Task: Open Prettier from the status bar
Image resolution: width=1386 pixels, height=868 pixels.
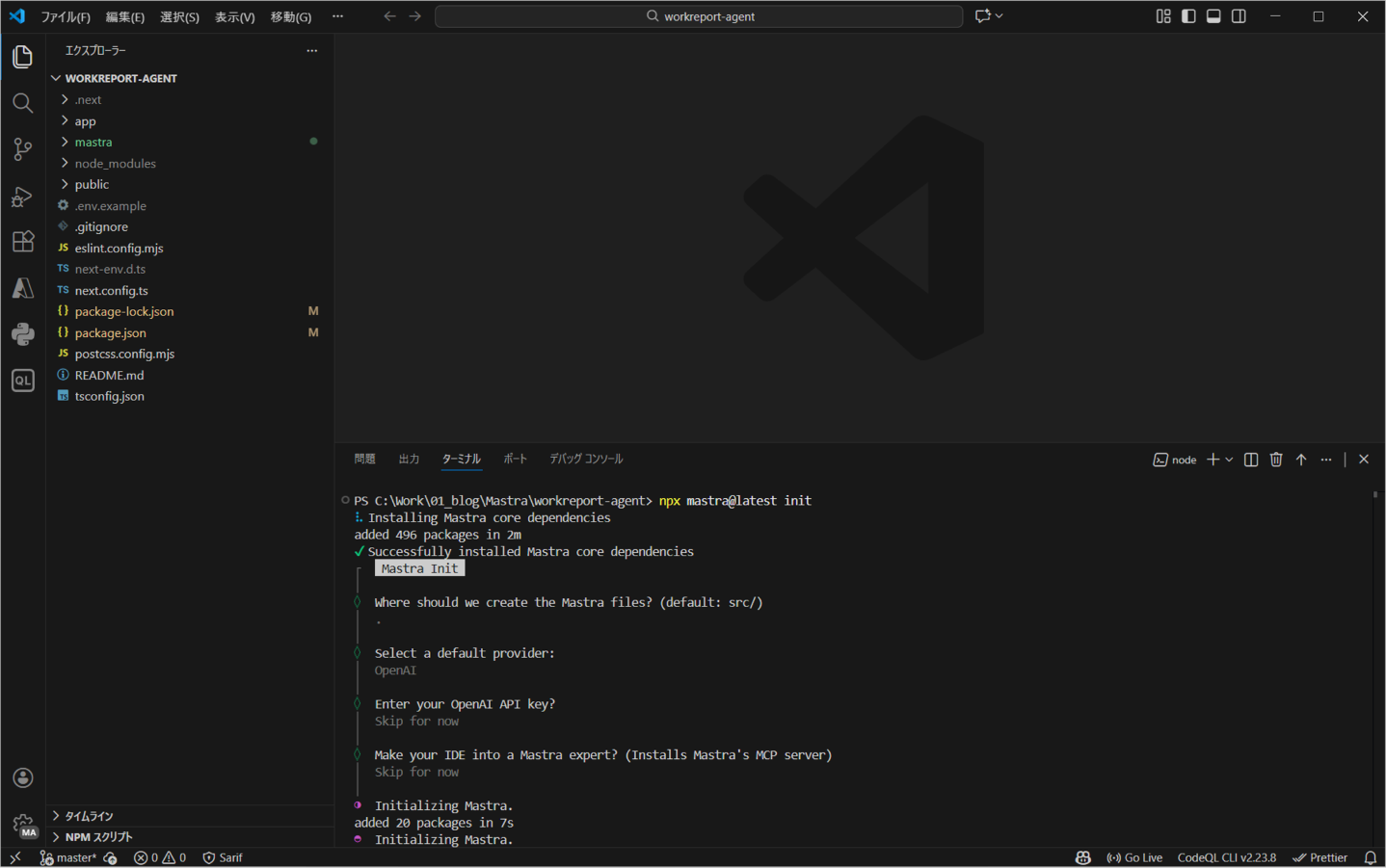Action: pyautogui.click(x=1320, y=856)
